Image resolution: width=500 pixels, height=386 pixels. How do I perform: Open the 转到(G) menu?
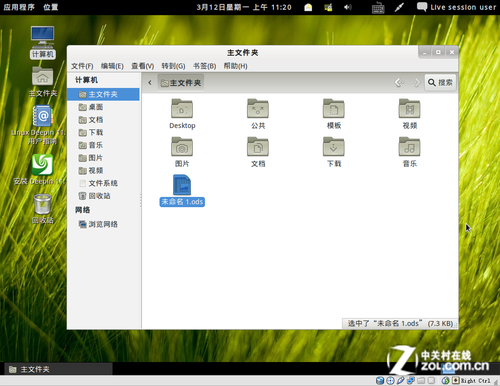(x=173, y=66)
